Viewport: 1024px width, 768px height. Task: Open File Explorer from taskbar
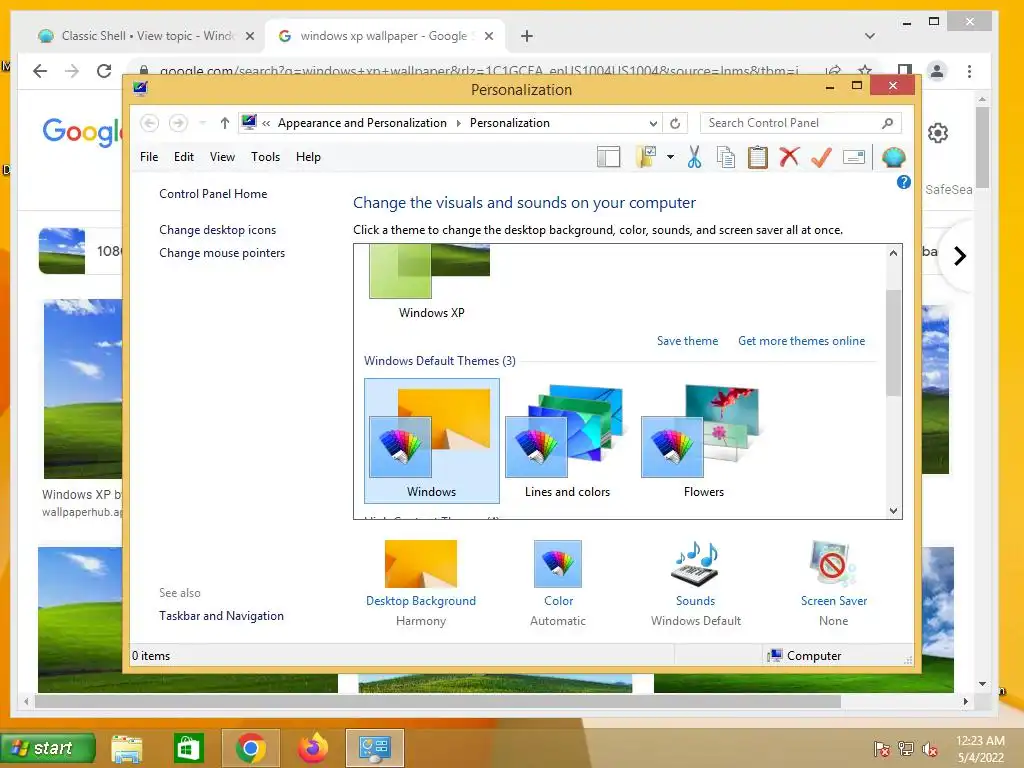(x=127, y=748)
